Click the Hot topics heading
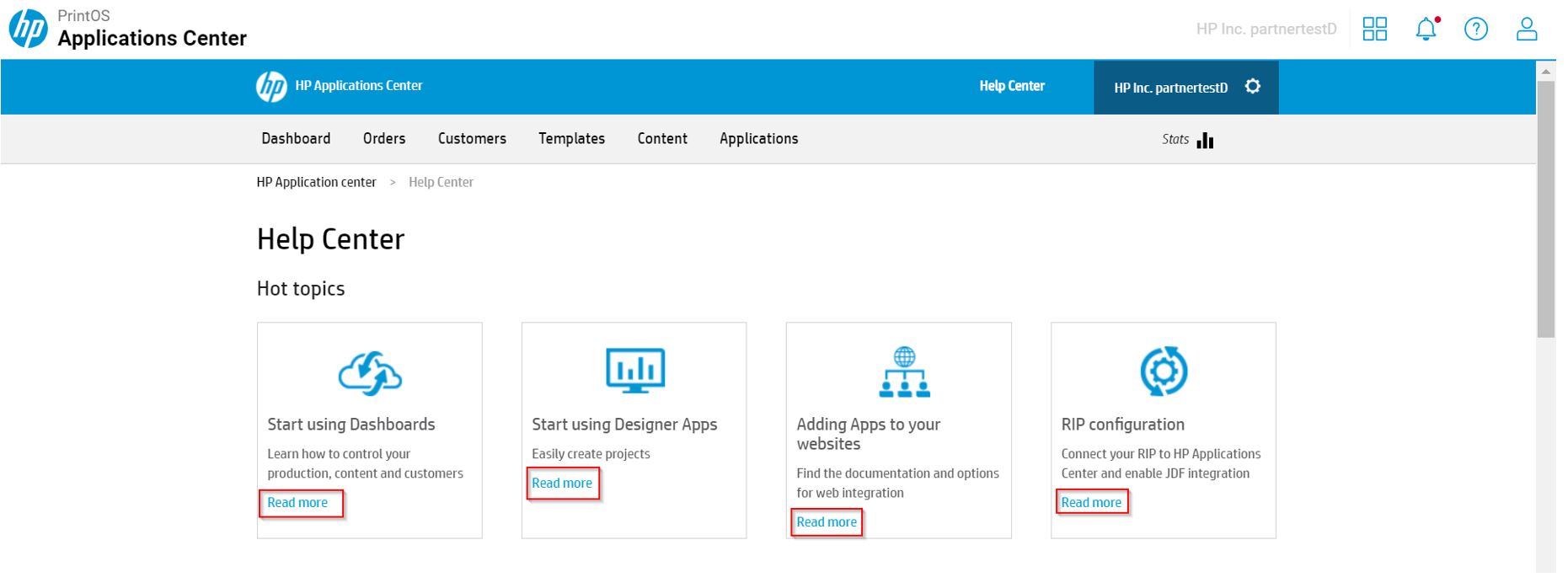1568x588 pixels. (301, 288)
